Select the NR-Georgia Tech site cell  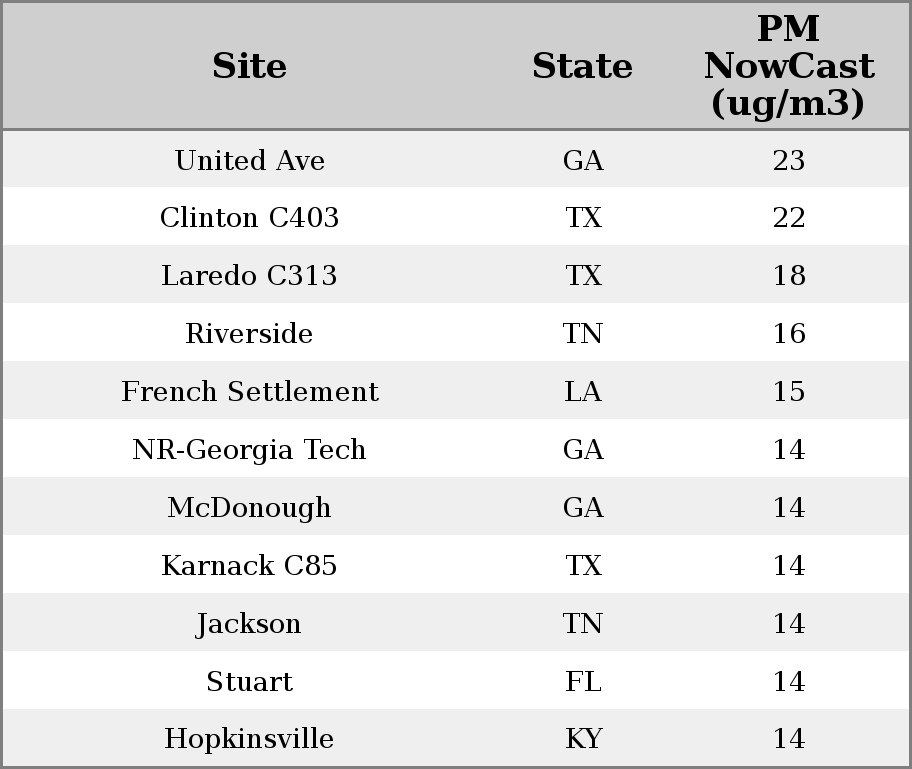(x=249, y=450)
